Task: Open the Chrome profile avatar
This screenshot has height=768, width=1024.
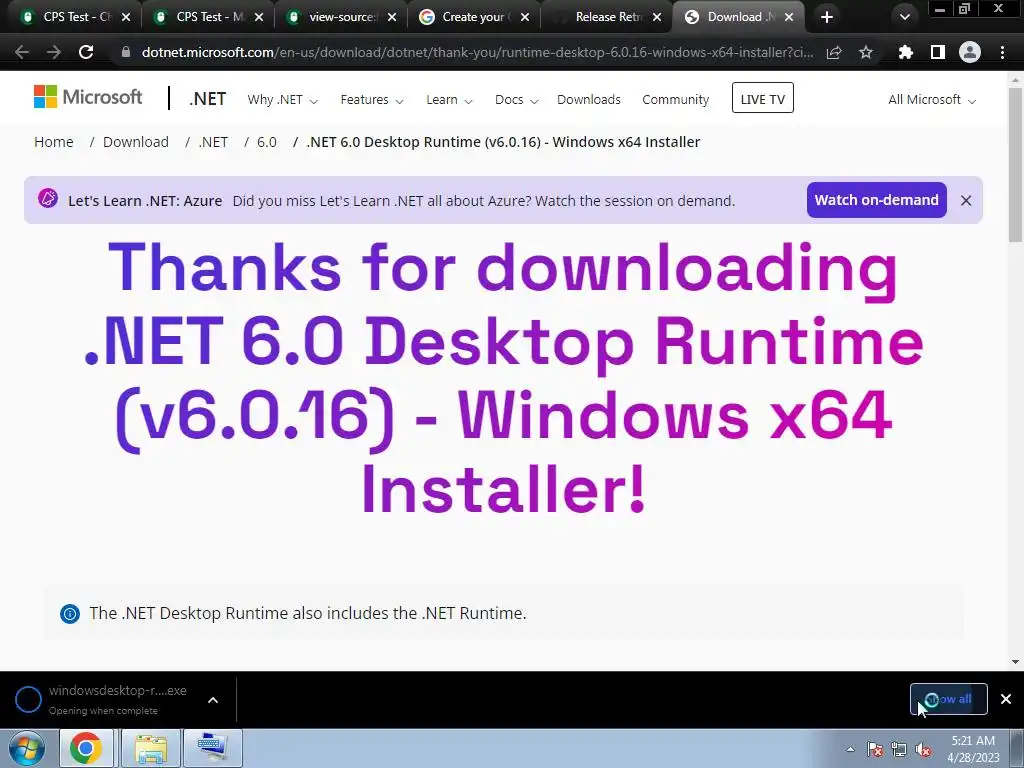Action: pos(970,52)
